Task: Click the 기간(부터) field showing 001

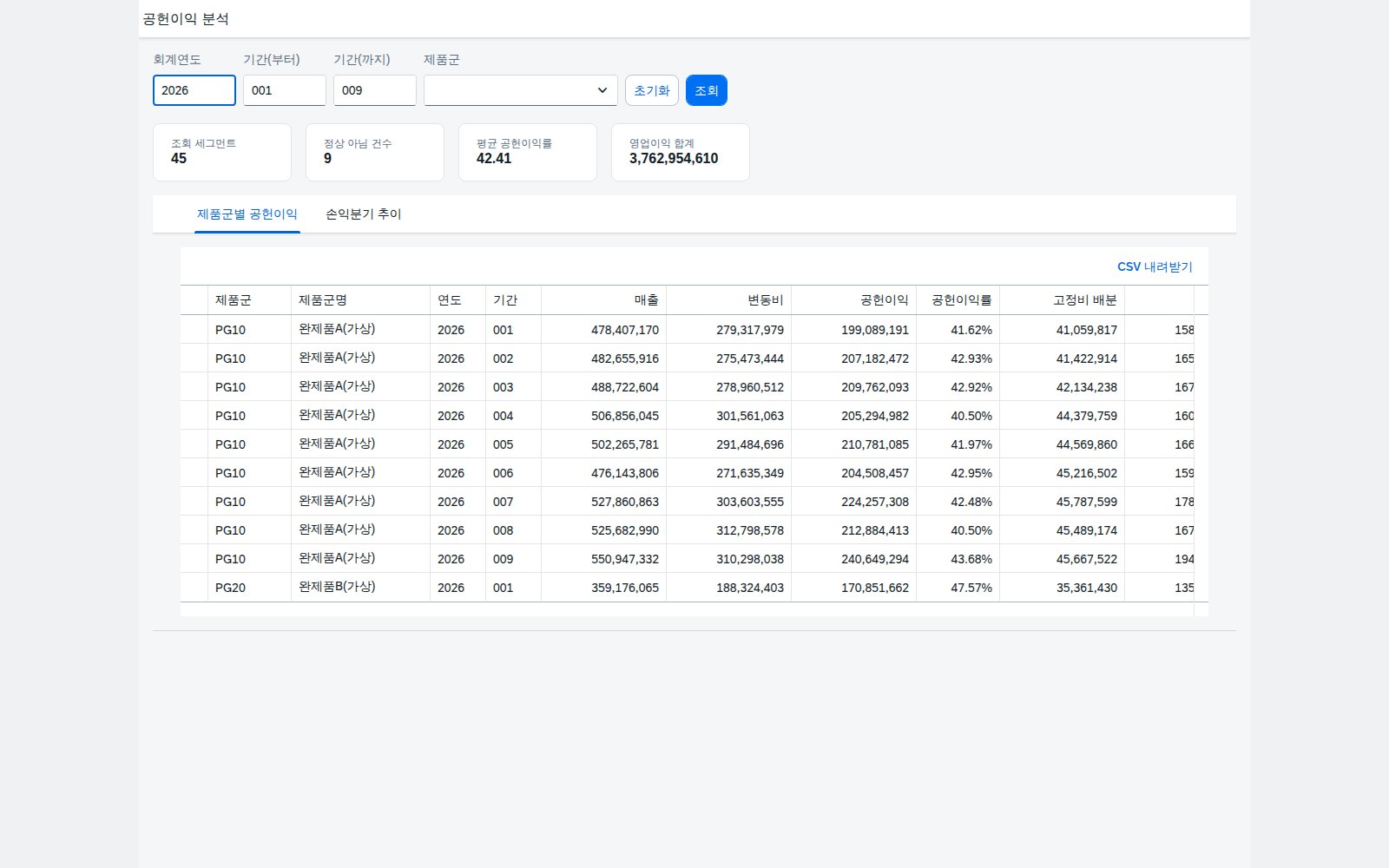Action: point(285,90)
